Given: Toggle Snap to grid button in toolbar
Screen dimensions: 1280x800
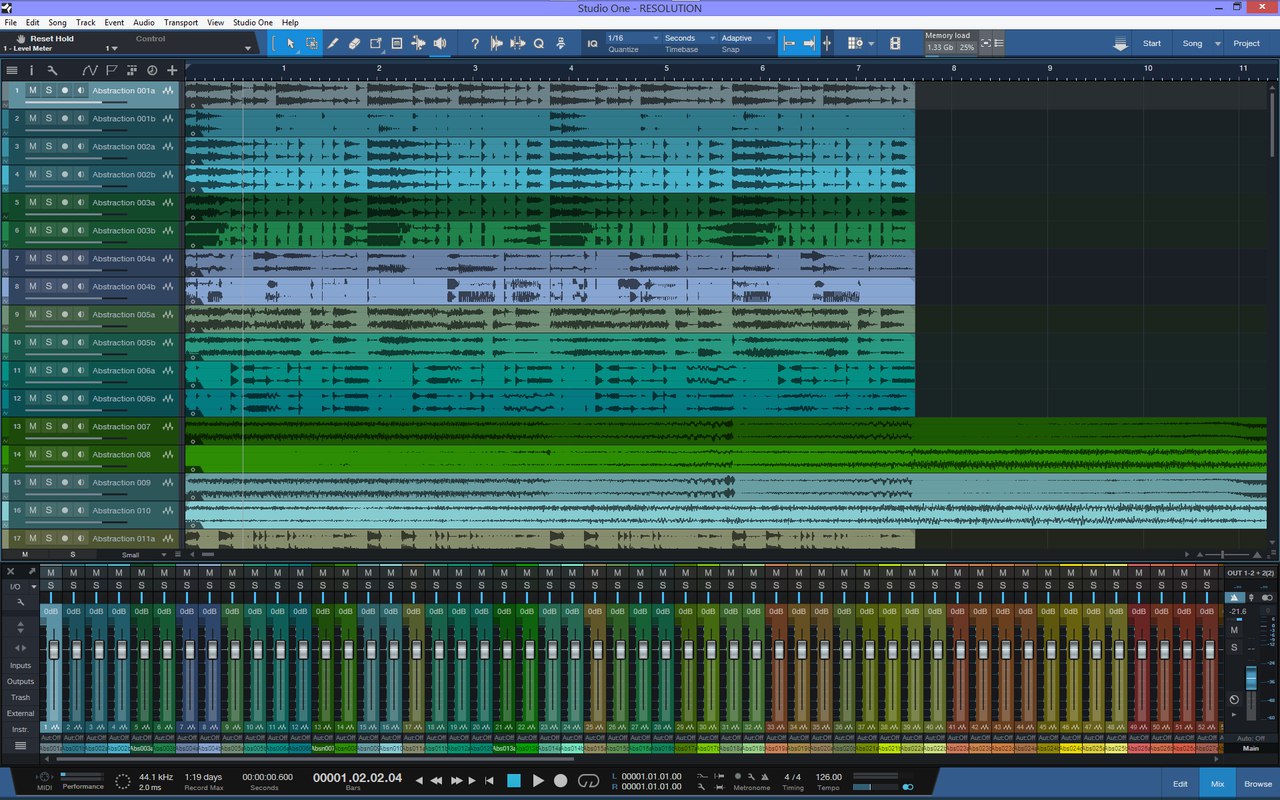Looking at the screenshot, I should (788, 43).
